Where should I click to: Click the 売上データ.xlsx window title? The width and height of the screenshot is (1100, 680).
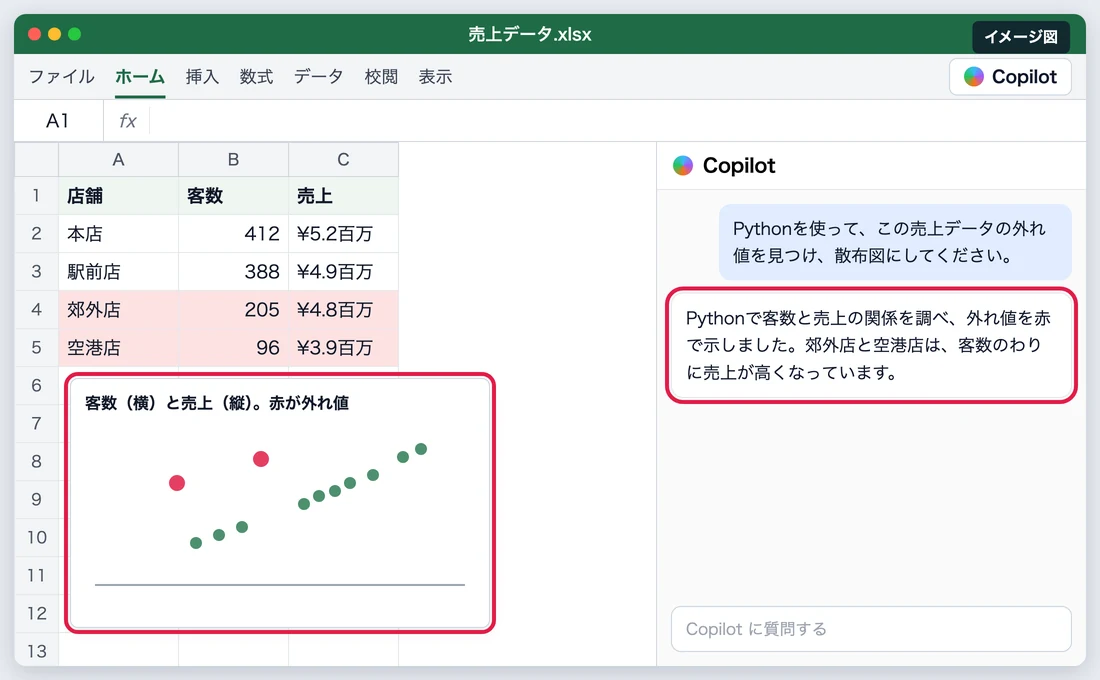click(x=530, y=34)
